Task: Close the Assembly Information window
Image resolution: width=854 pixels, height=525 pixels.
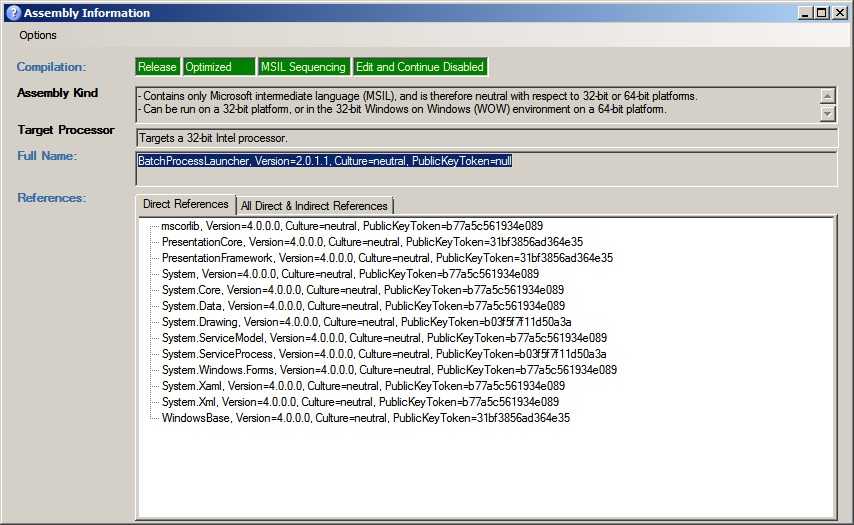Action: (x=840, y=13)
